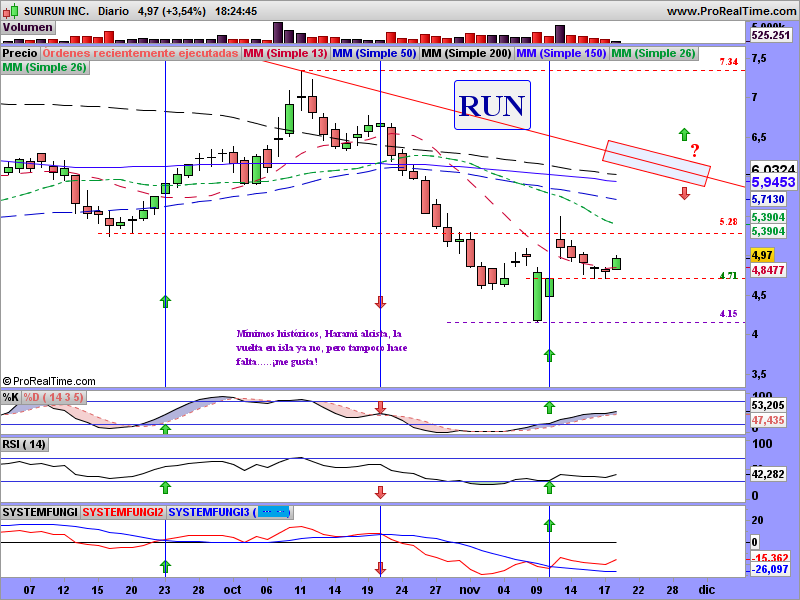Click the 5.28 level label
The image size is (800, 600).
click(x=729, y=221)
